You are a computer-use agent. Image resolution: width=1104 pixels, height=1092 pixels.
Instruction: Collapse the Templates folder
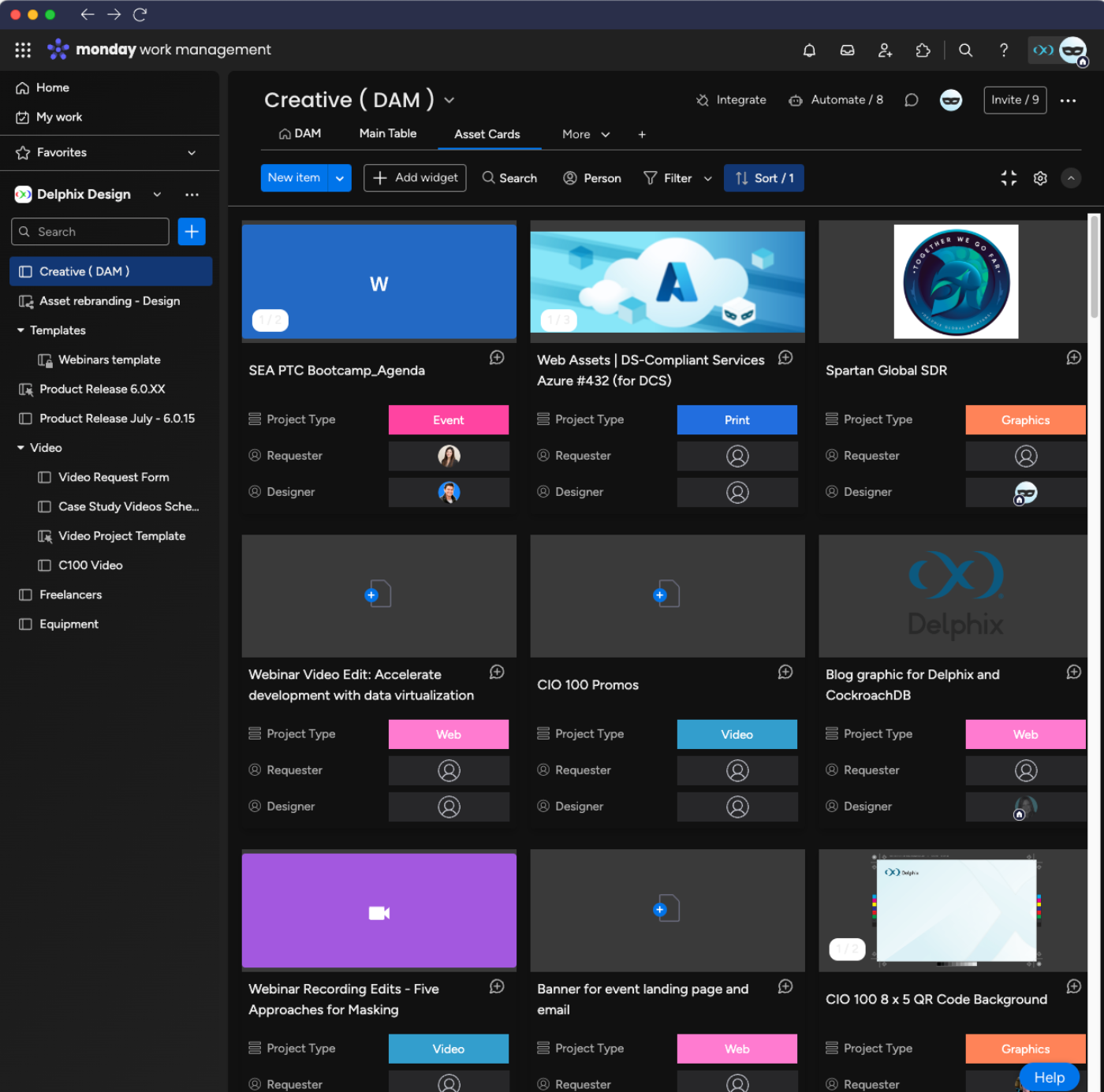pyautogui.click(x=21, y=330)
